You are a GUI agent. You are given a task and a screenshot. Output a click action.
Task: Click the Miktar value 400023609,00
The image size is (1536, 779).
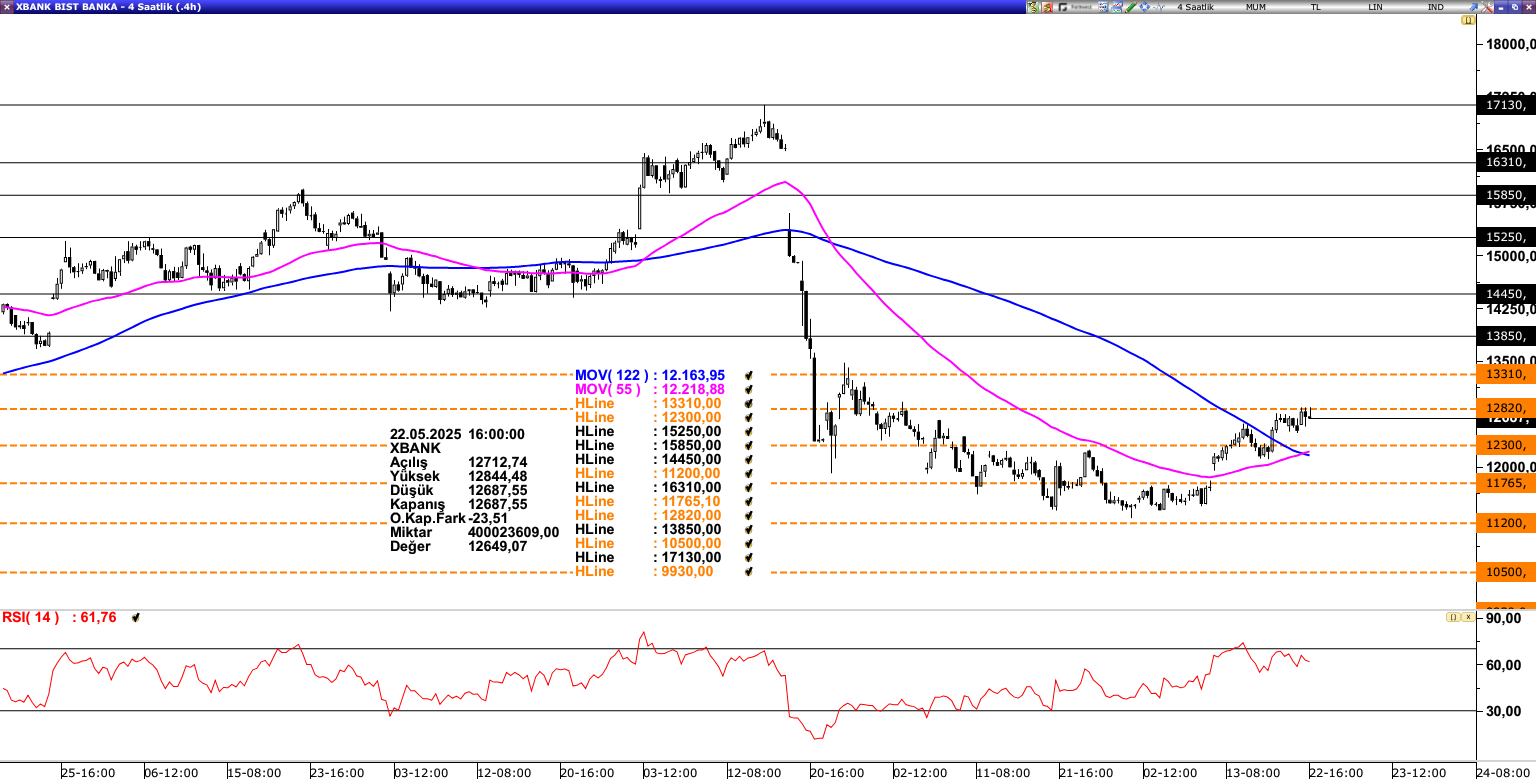pyautogui.click(x=513, y=533)
